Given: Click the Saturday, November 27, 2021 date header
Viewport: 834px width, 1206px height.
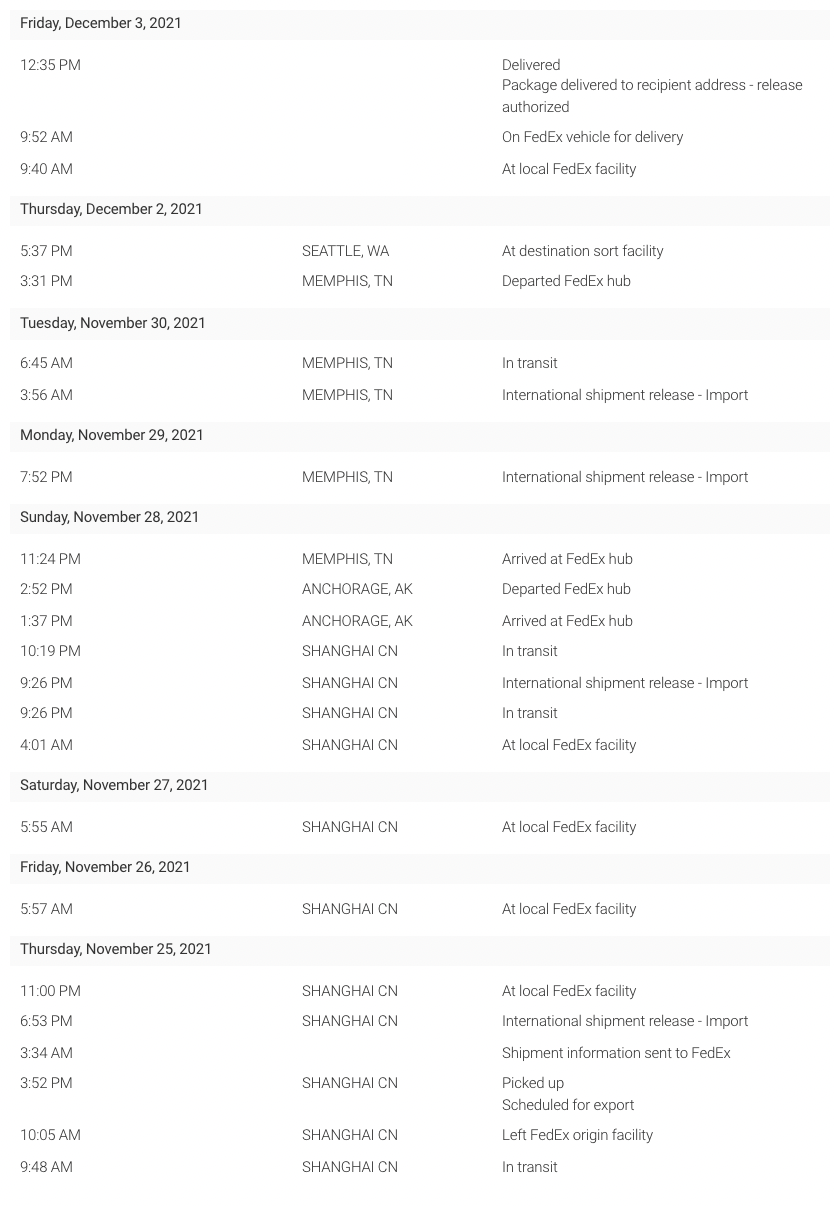Looking at the screenshot, I should click(114, 785).
